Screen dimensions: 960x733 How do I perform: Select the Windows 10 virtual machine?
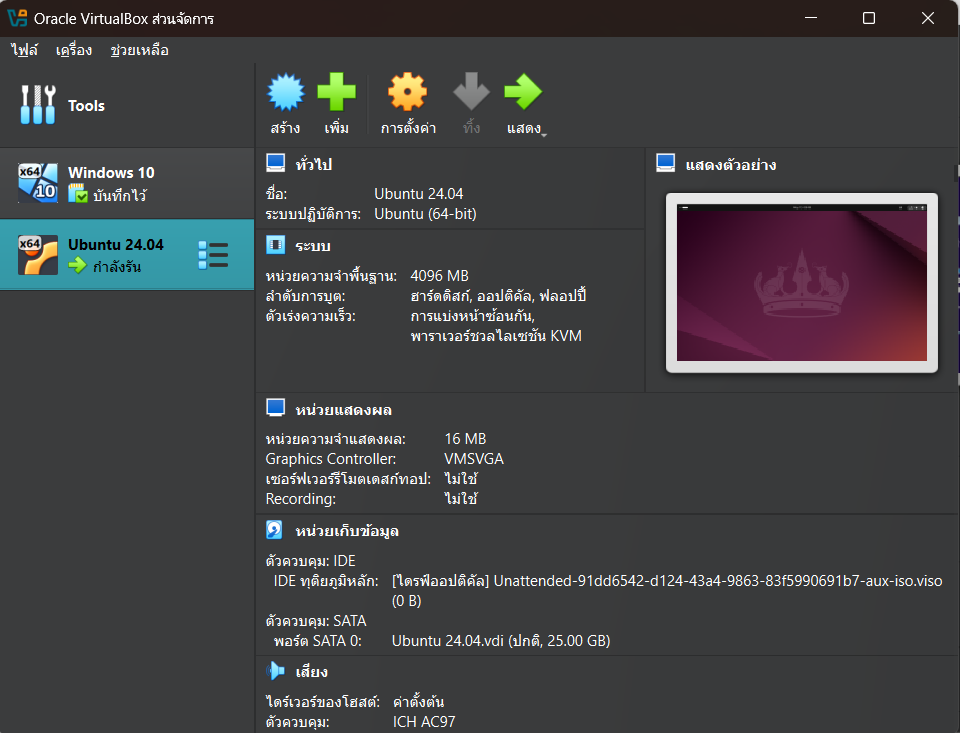point(127,183)
